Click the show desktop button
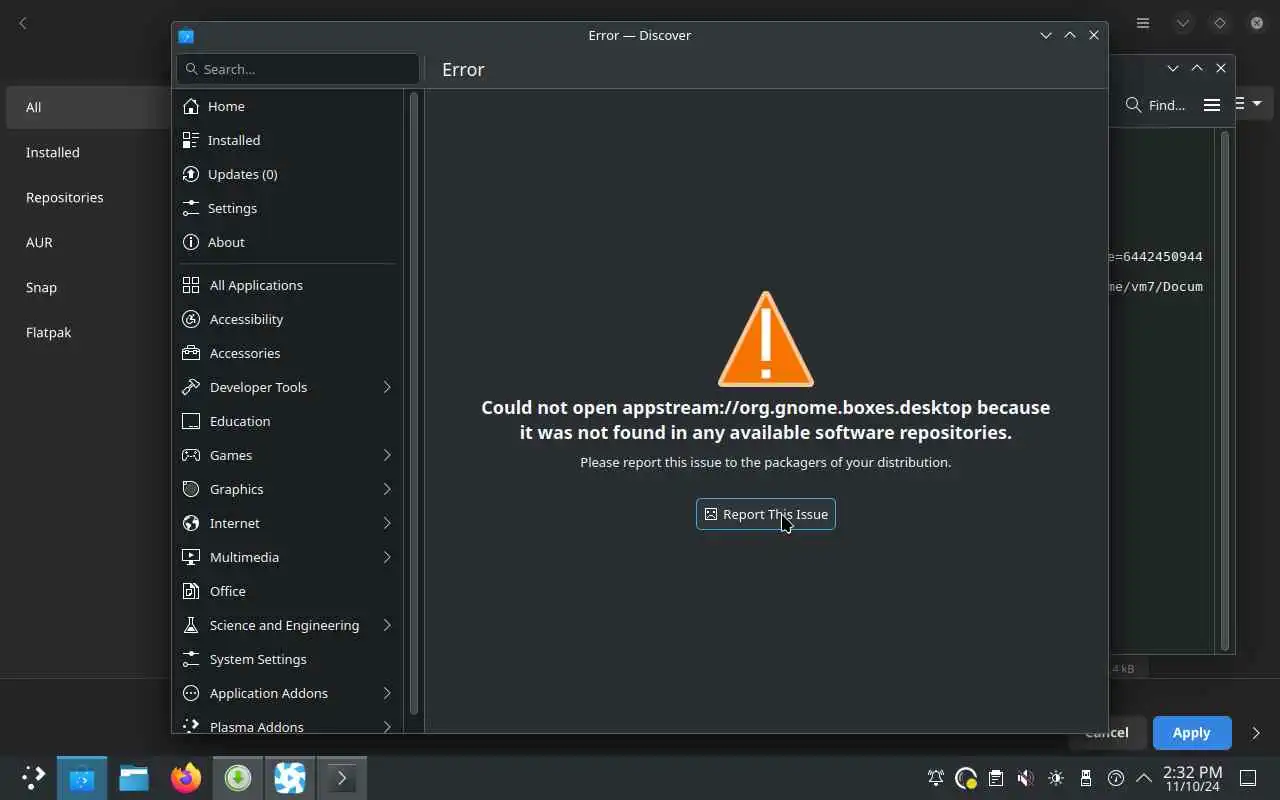This screenshot has height=800, width=1280. pyautogui.click(x=1248, y=778)
